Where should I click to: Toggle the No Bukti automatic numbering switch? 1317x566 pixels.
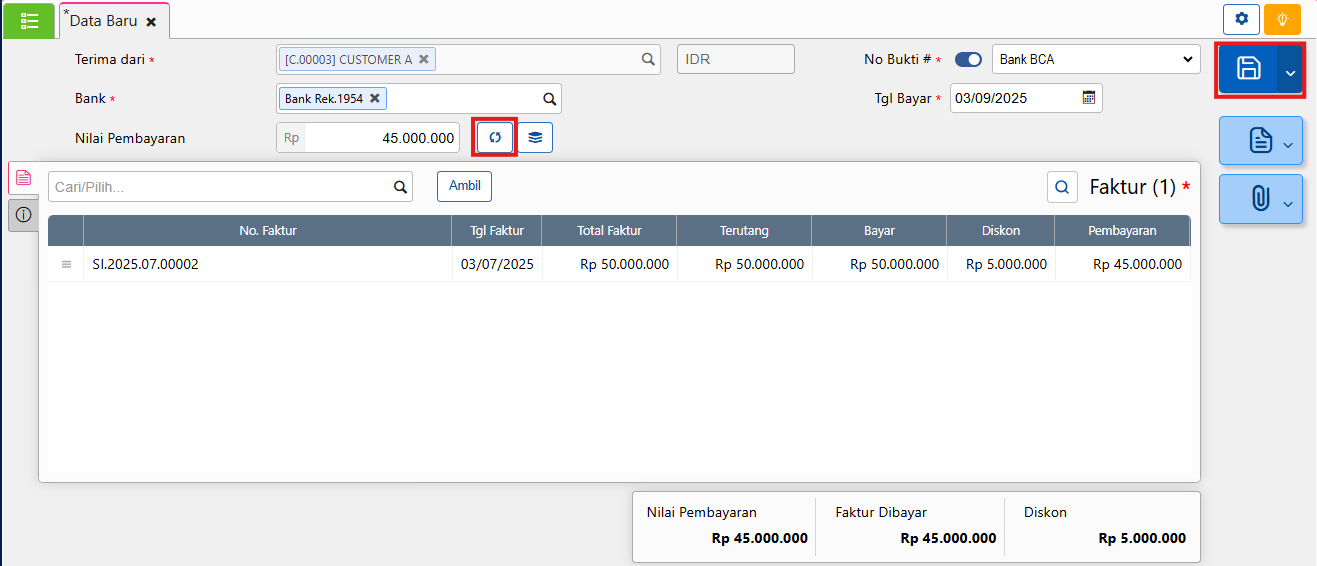pos(968,59)
